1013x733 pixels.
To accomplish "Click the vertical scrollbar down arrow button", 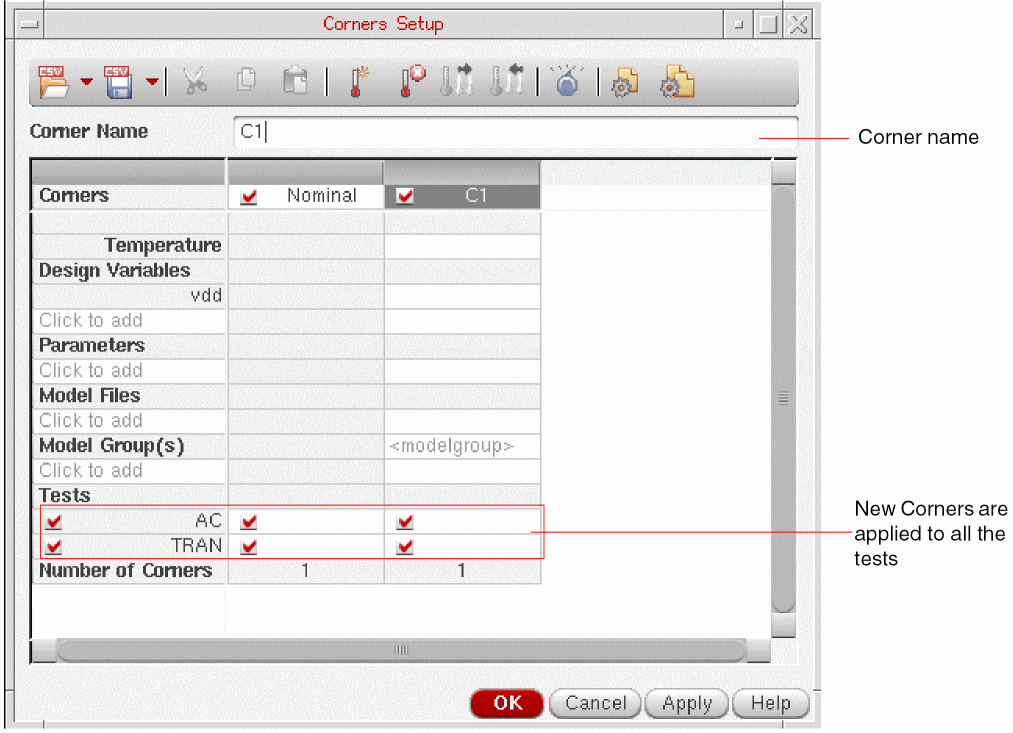I will 783,625.
